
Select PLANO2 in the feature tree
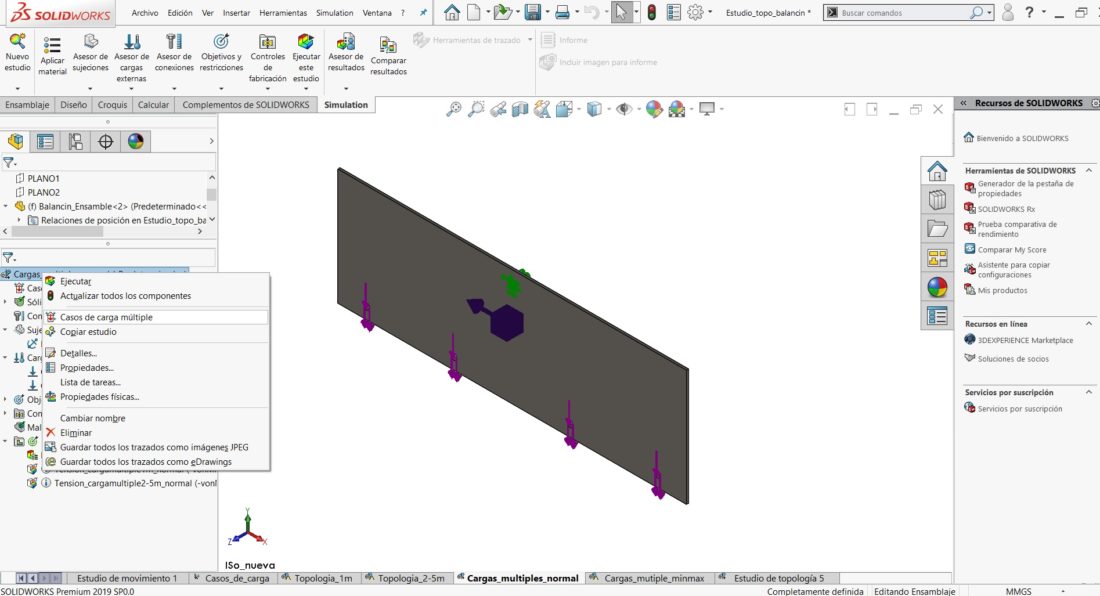coord(43,192)
